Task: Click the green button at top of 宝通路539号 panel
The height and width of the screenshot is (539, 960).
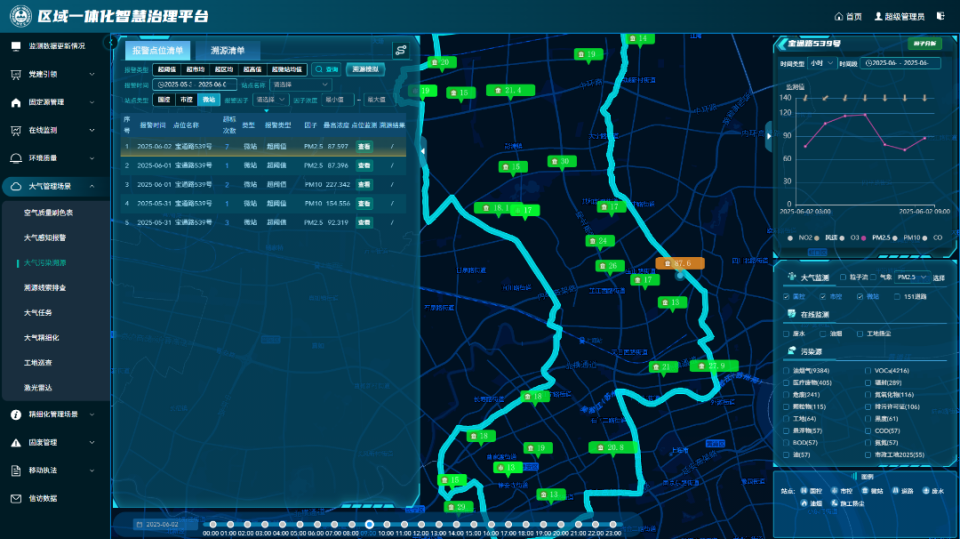Action: click(924, 43)
